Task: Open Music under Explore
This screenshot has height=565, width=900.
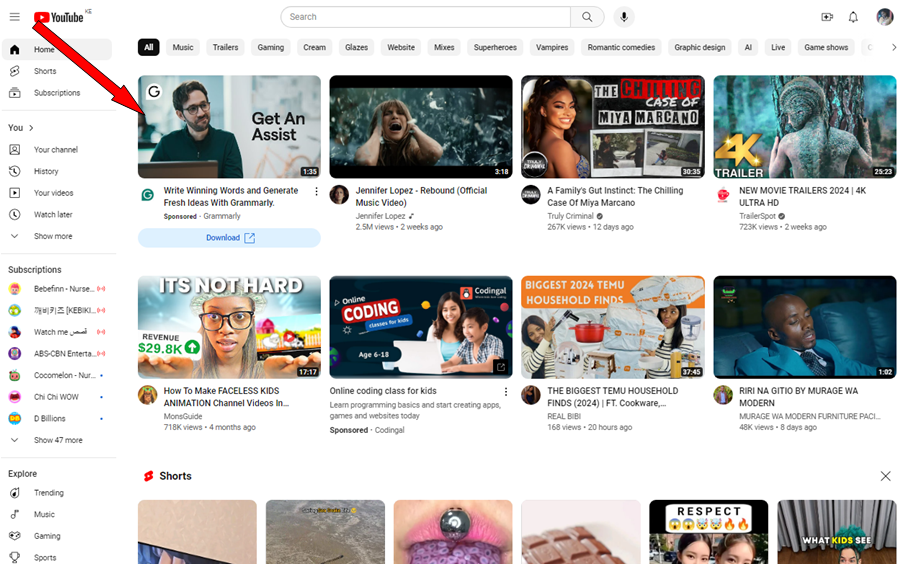Action: click(57, 514)
